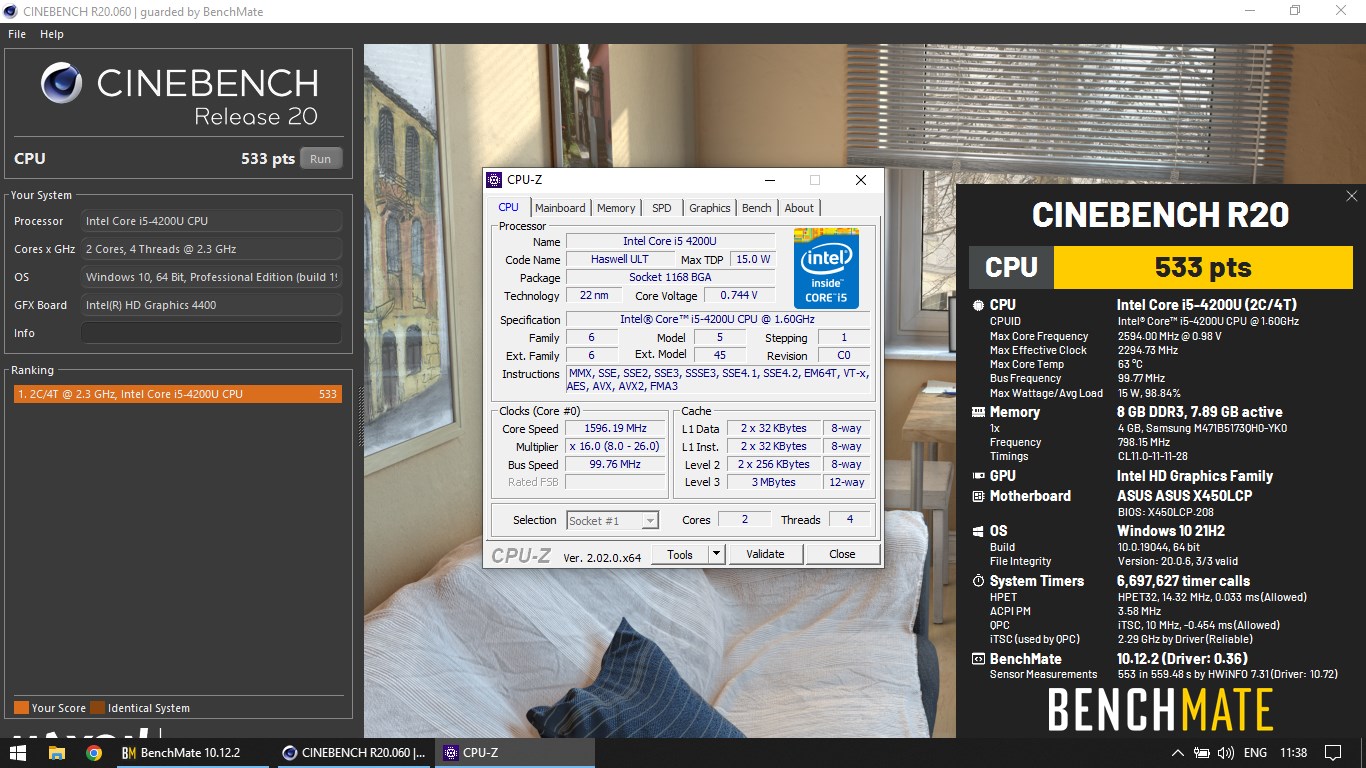This screenshot has width=1366, height=768.
Task: Click the 11:38 taskbar clock
Action: (1293, 753)
